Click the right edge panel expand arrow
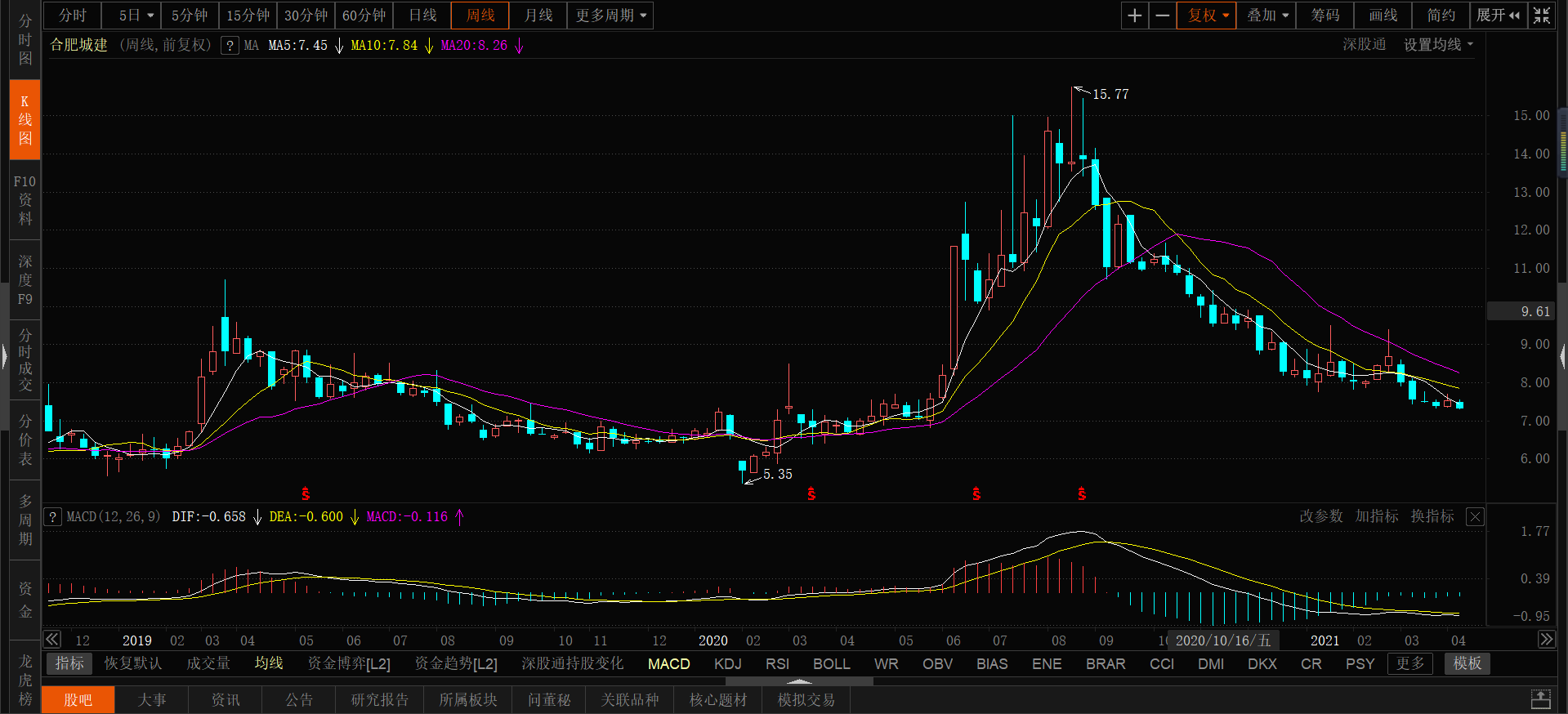The height and width of the screenshot is (714, 1568). [x=1563, y=357]
